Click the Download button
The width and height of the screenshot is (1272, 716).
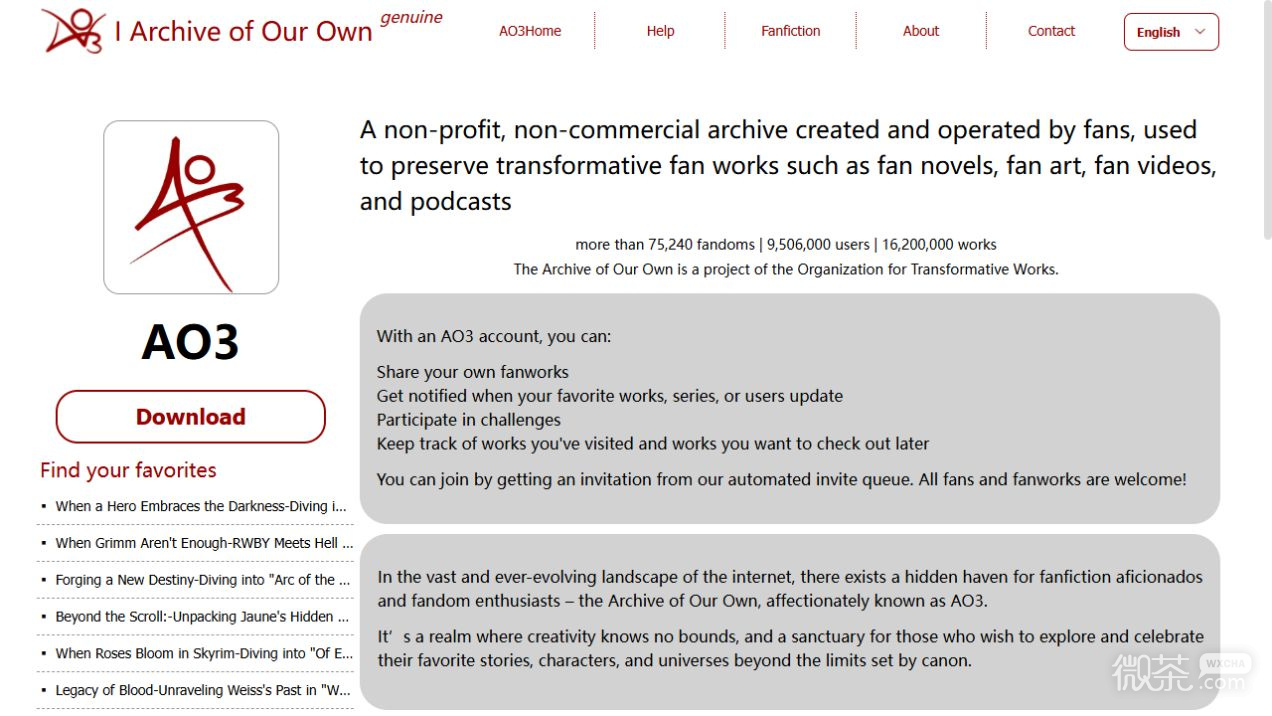(x=191, y=417)
